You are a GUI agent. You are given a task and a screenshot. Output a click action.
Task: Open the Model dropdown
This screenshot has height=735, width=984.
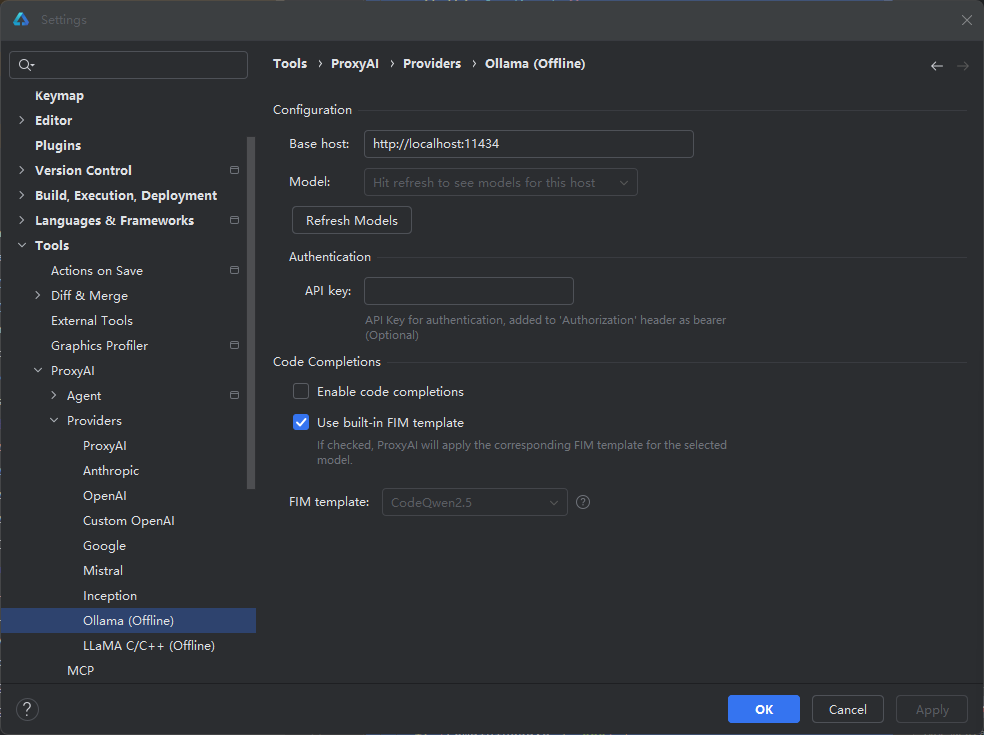point(501,183)
